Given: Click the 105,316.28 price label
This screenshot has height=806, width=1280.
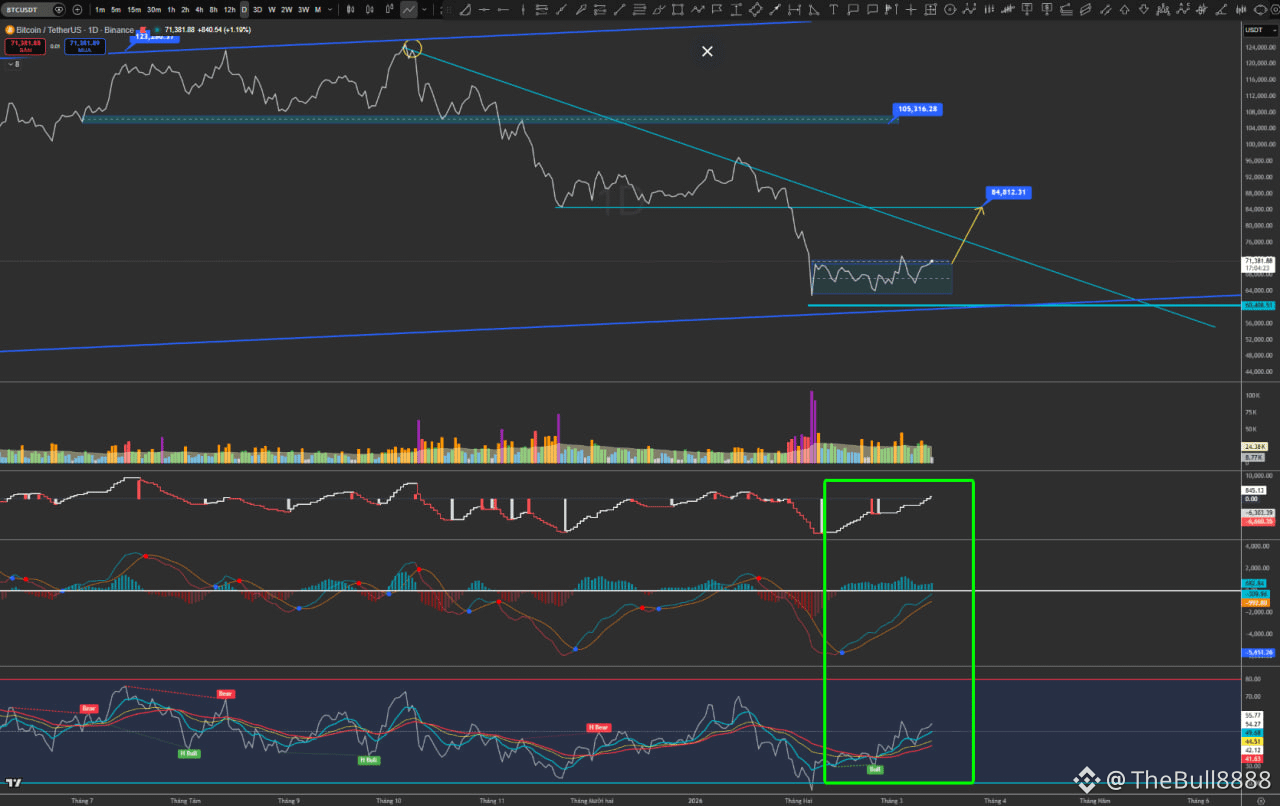Looking at the screenshot, I should pyautogui.click(x=920, y=108).
